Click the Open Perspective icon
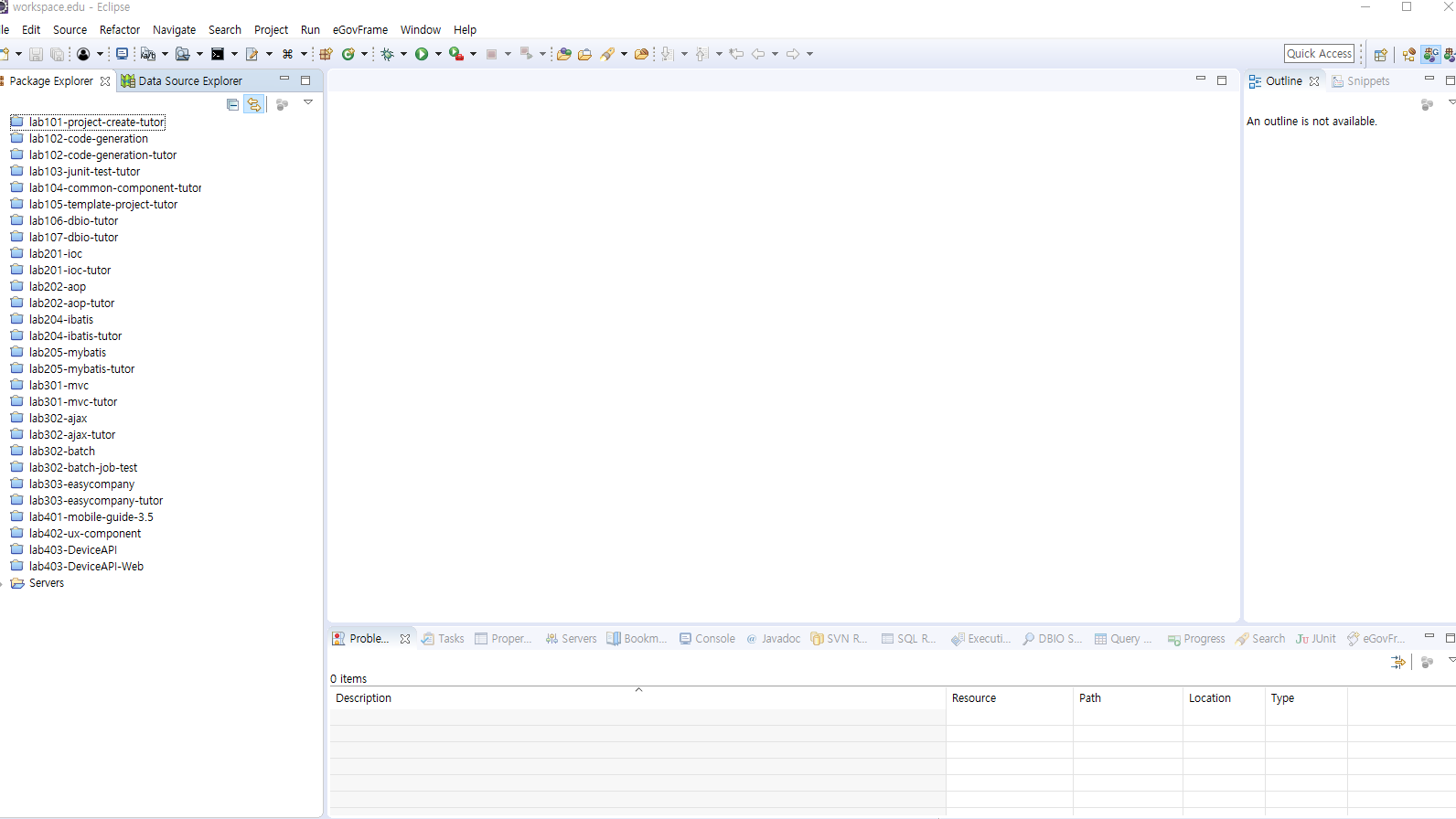1456x819 pixels. pyautogui.click(x=1381, y=55)
